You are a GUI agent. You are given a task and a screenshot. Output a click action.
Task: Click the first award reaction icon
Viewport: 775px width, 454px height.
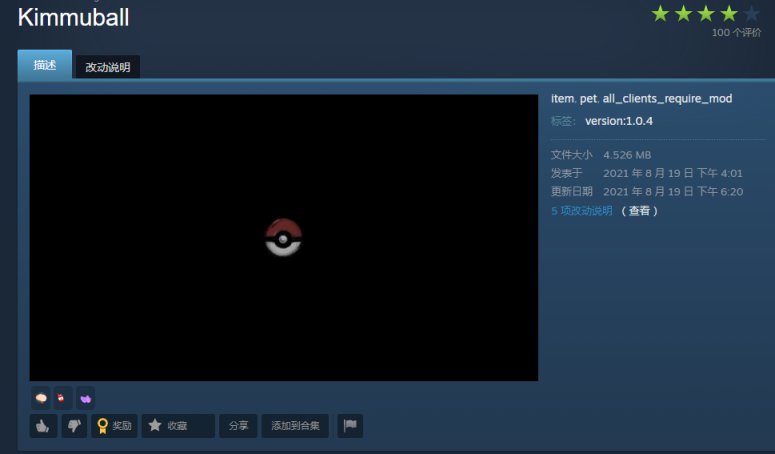41,398
